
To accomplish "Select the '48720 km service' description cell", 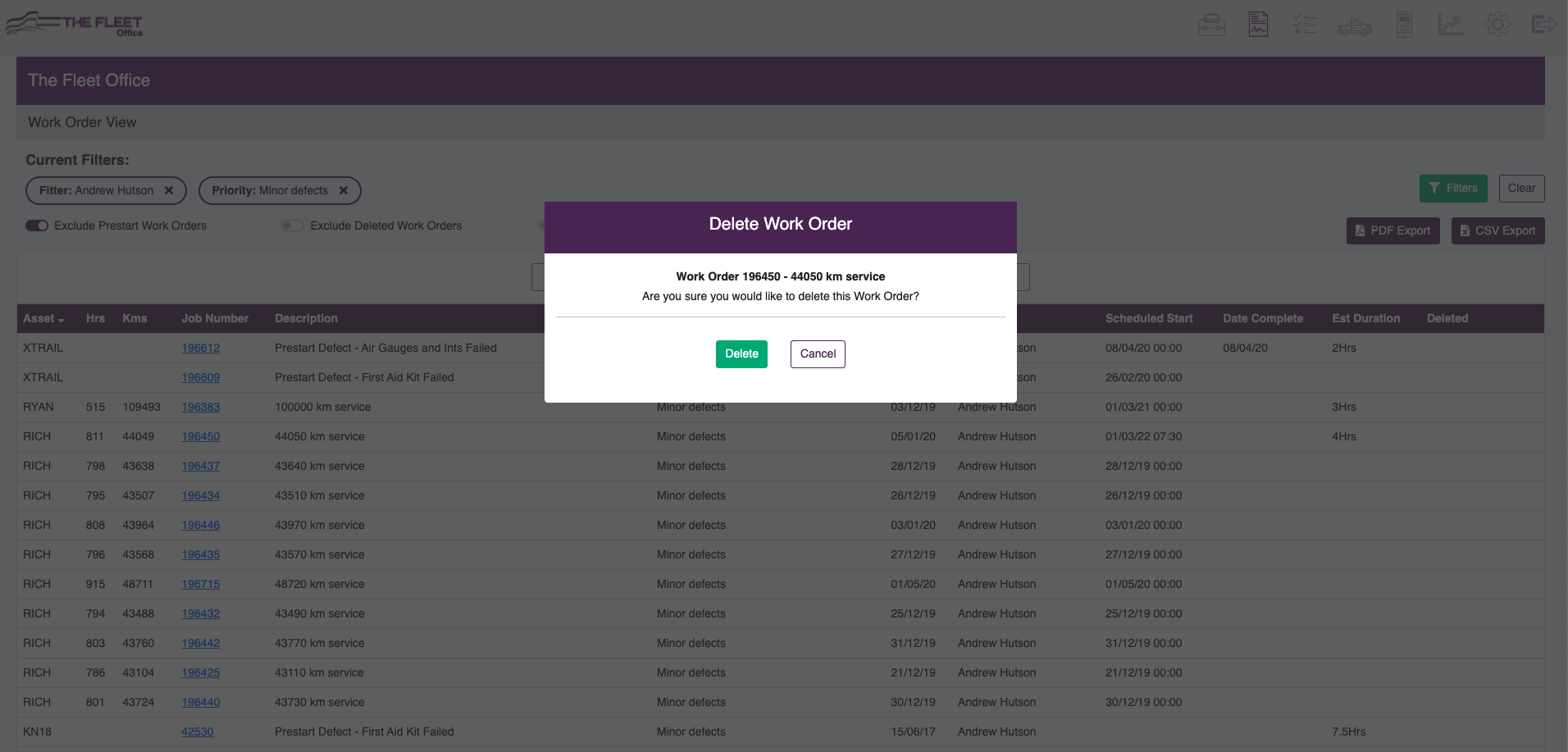I will point(320,584).
